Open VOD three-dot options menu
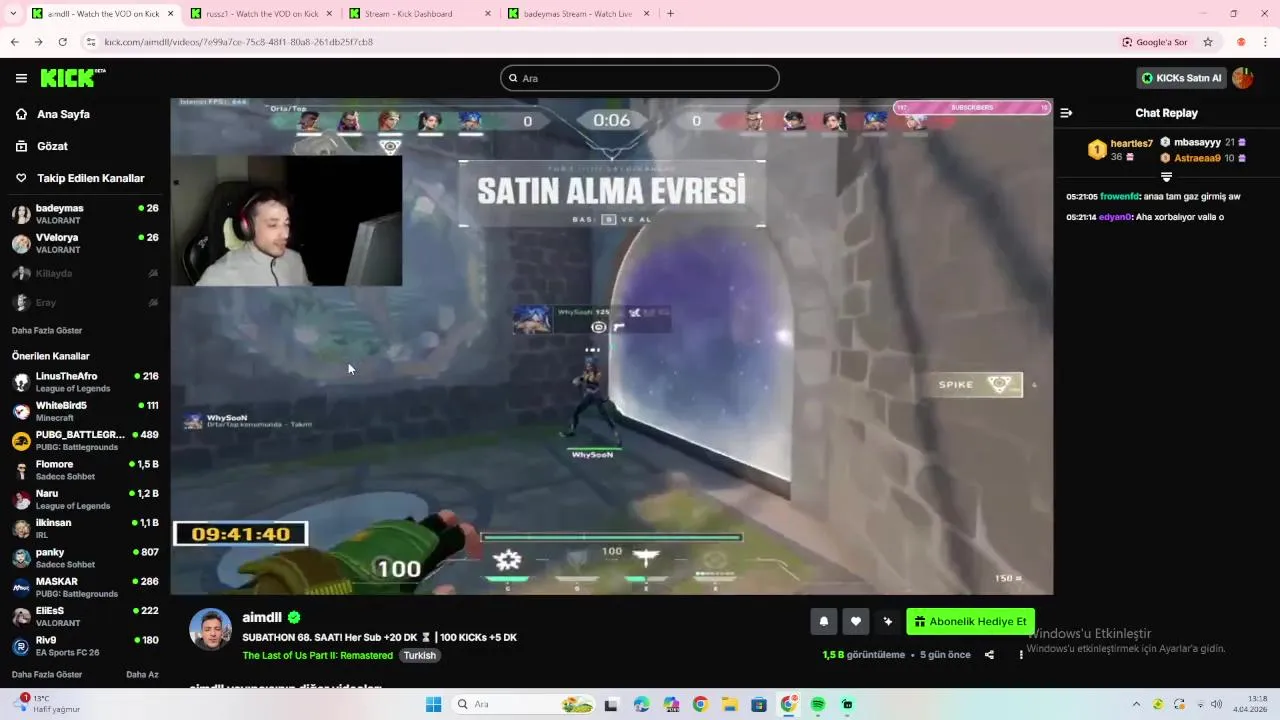Image resolution: width=1280 pixels, height=720 pixels. coord(1021,655)
